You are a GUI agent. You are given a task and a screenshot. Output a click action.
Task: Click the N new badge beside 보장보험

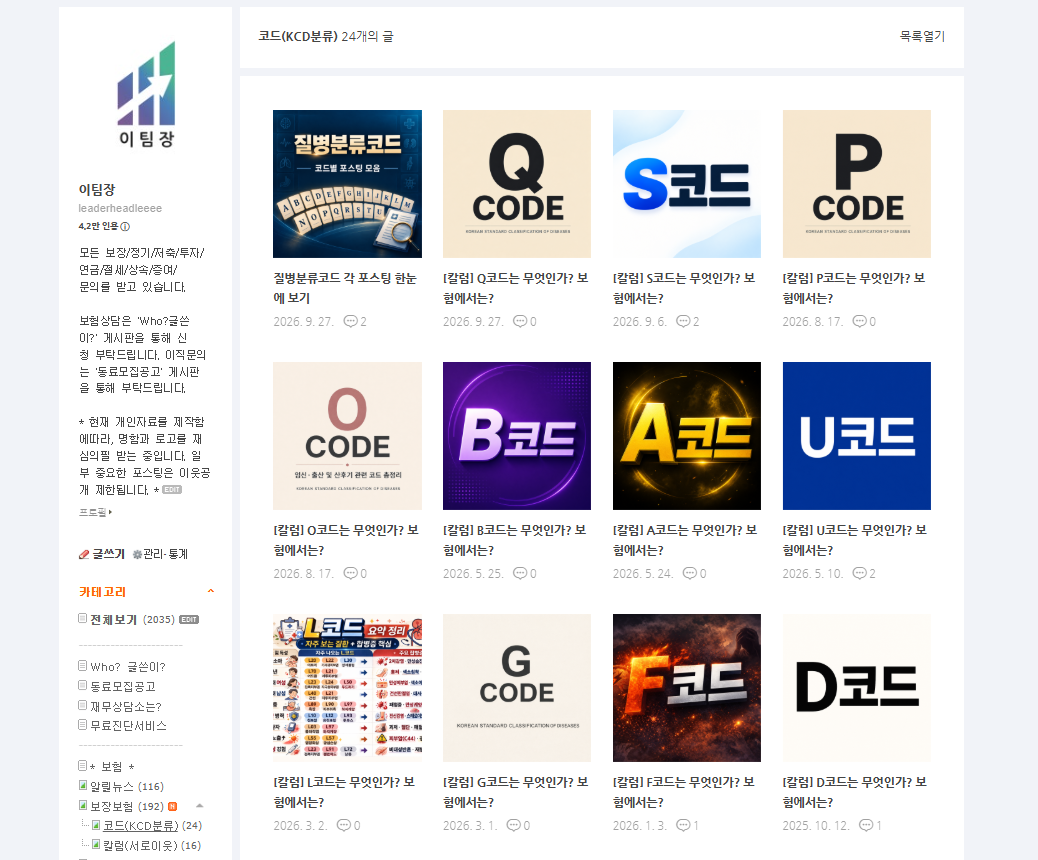tap(173, 806)
